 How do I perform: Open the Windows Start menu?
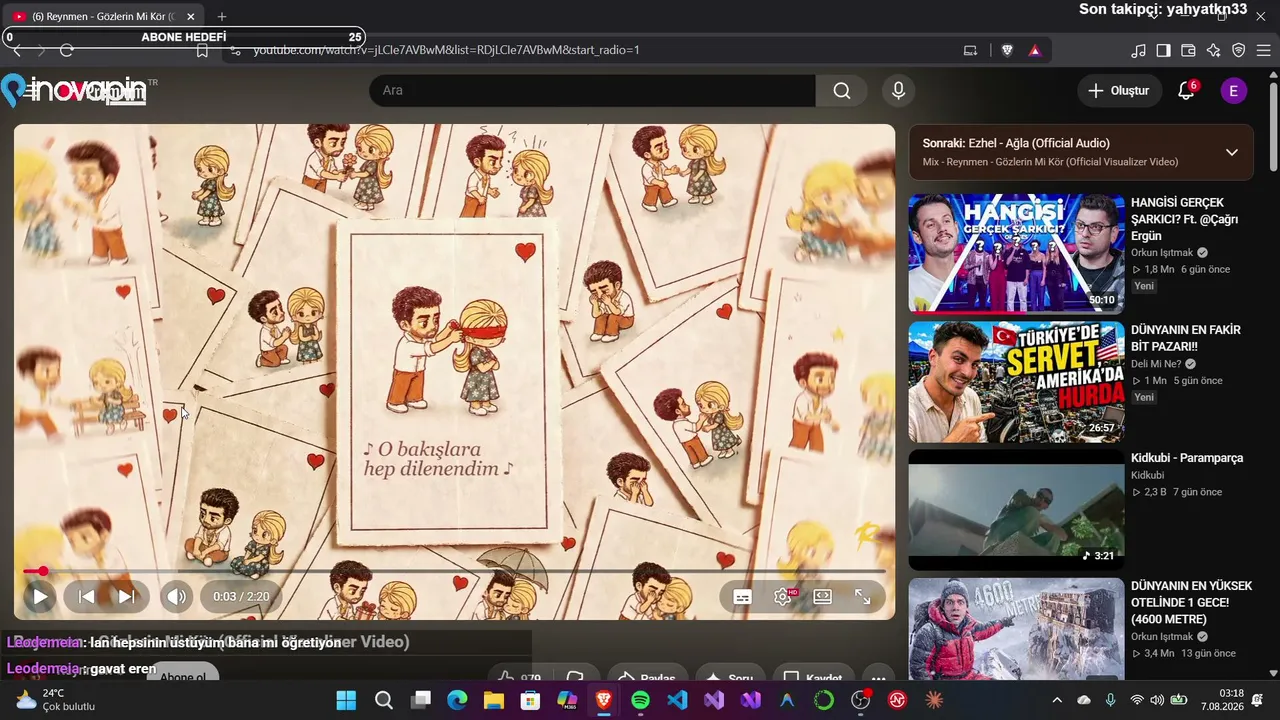[346, 700]
